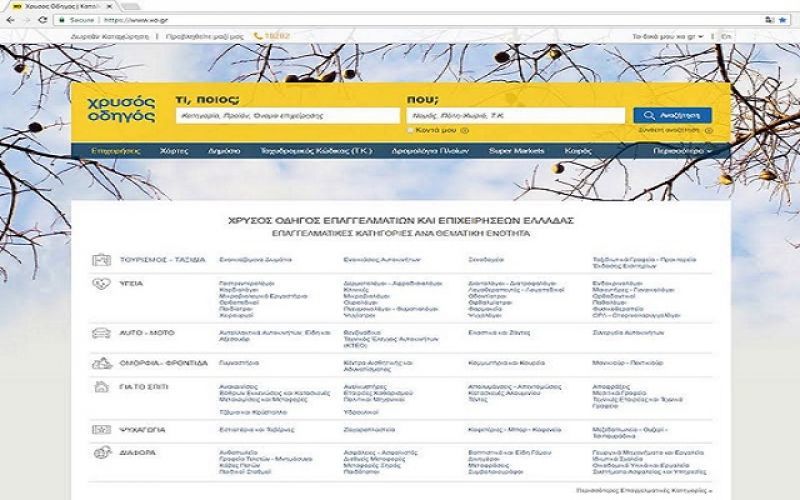800x500 pixels.
Task: Open the Ενοικιάσεις Αυτοκινήτων link
Action: [382, 260]
